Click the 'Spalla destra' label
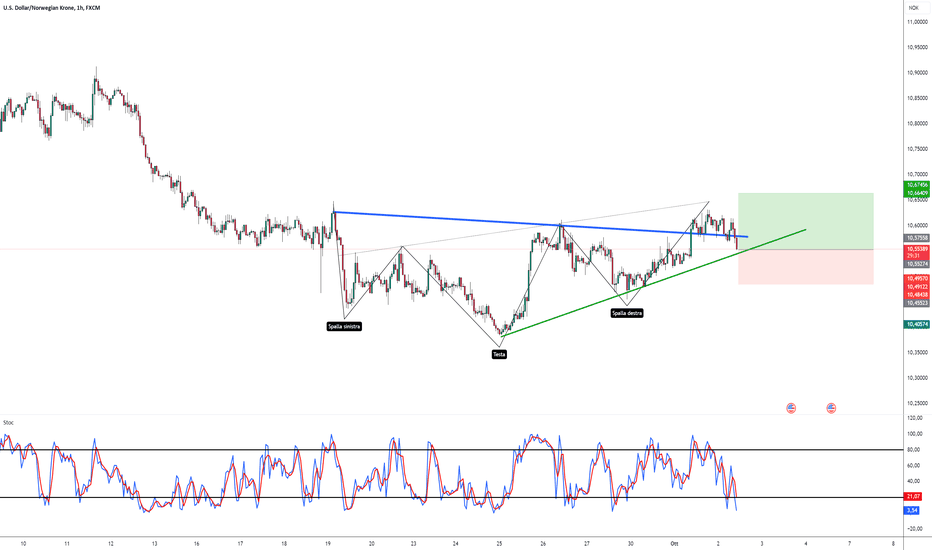 (627, 313)
